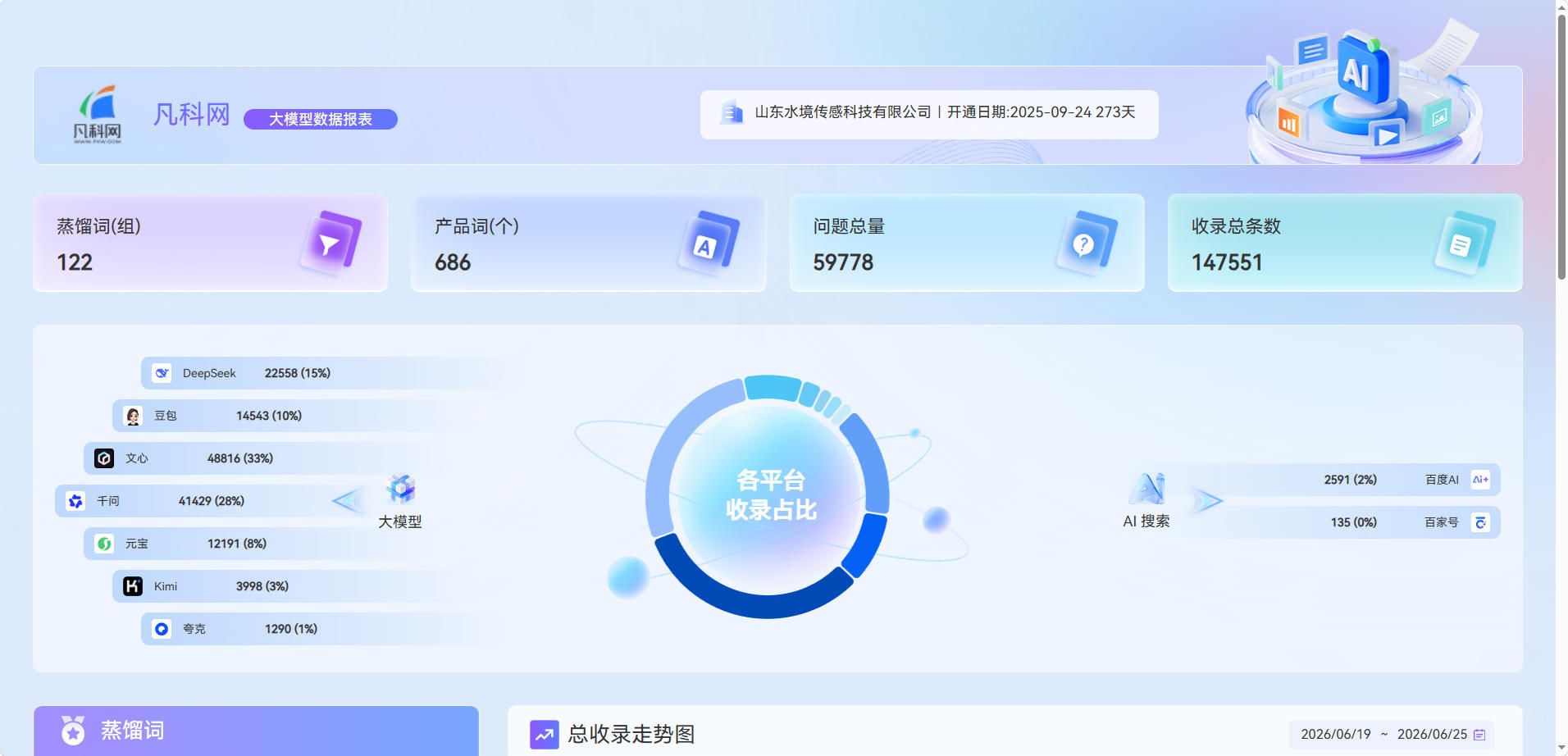Click the 收录总条数 card label
1568x756 pixels.
click(x=1236, y=226)
